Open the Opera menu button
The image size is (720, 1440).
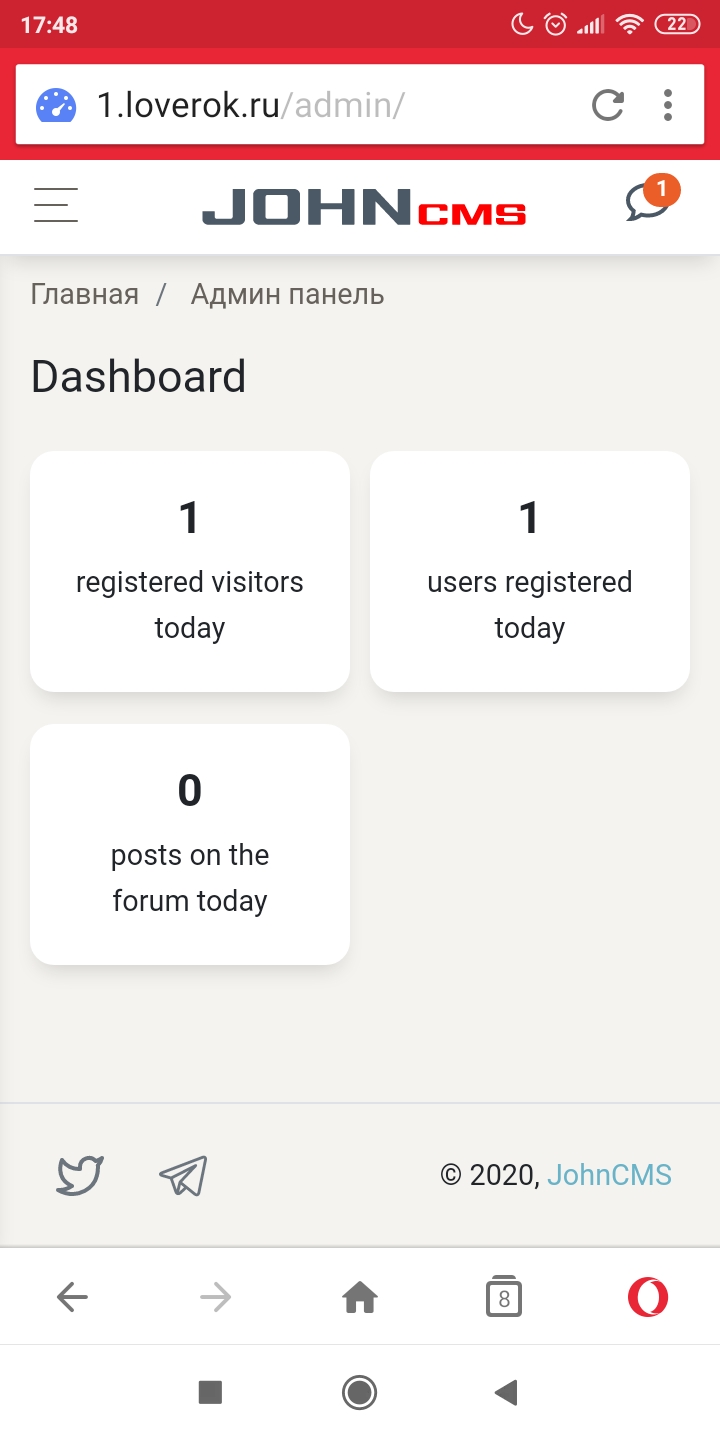pyautogui.click(x=648, y=1298)
